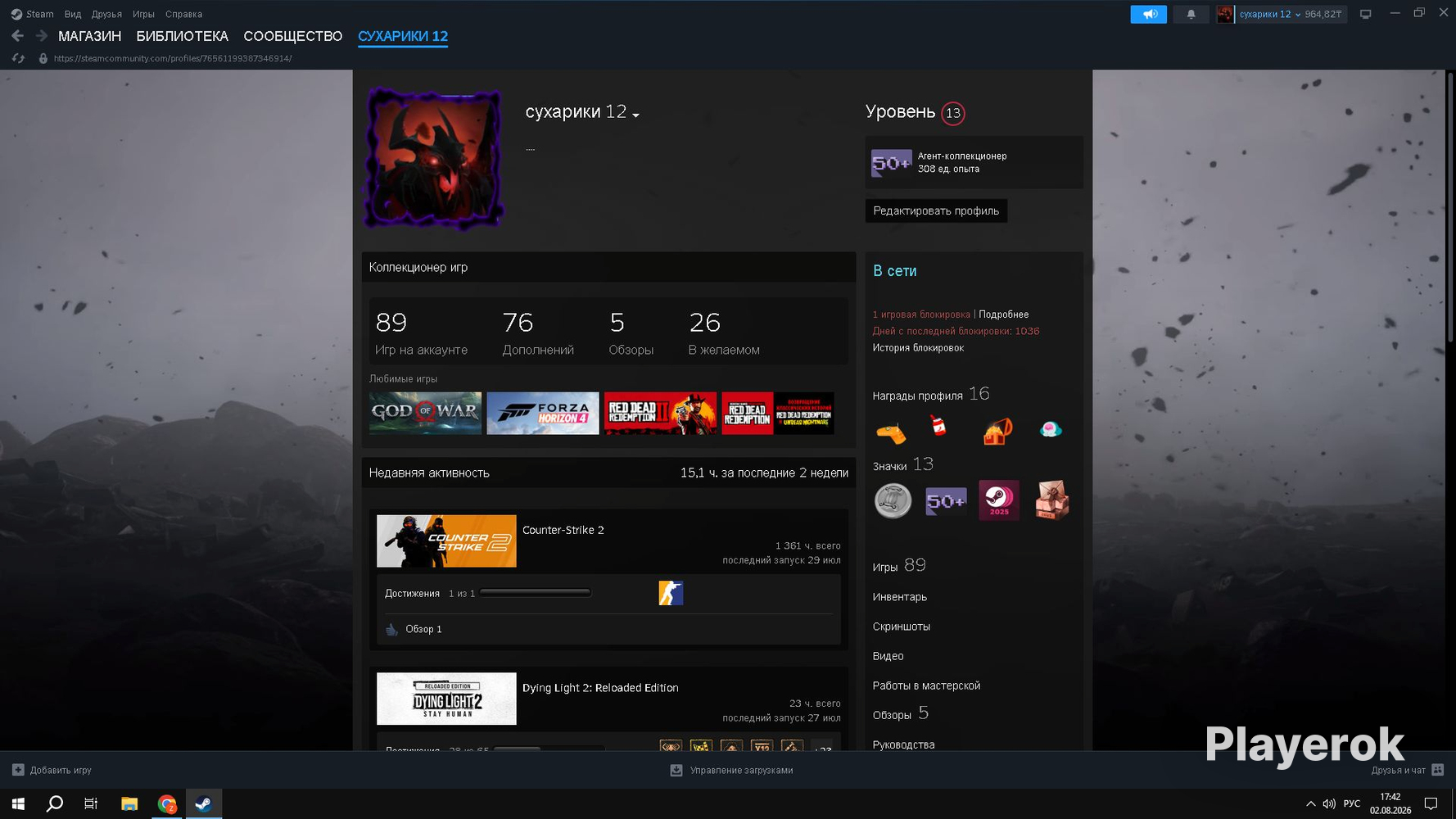Click the Редактировать профиль button
Image resolution: width=1456 pixels, height=819 pixels.
pos(936,210)
